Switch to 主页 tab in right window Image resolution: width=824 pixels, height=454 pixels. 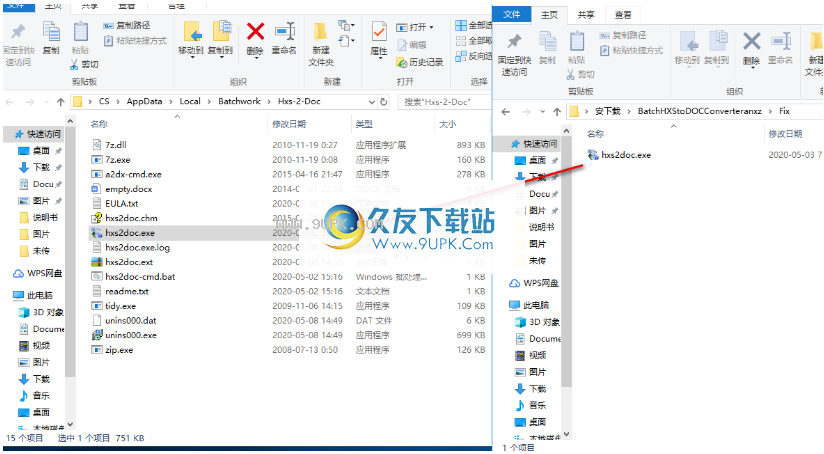click(549, 15)
